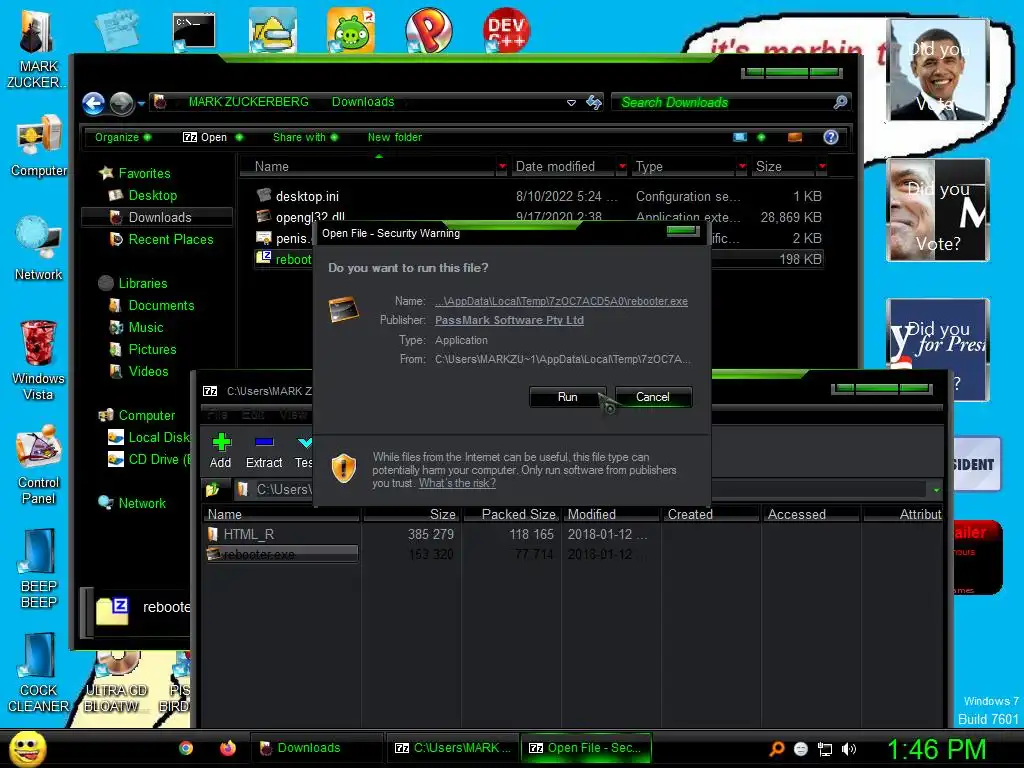Image resolution: width=1024 pixels, height=768 pixels.
Task: Click New folder in the Explorer toolbar
Action: point(394,137)
